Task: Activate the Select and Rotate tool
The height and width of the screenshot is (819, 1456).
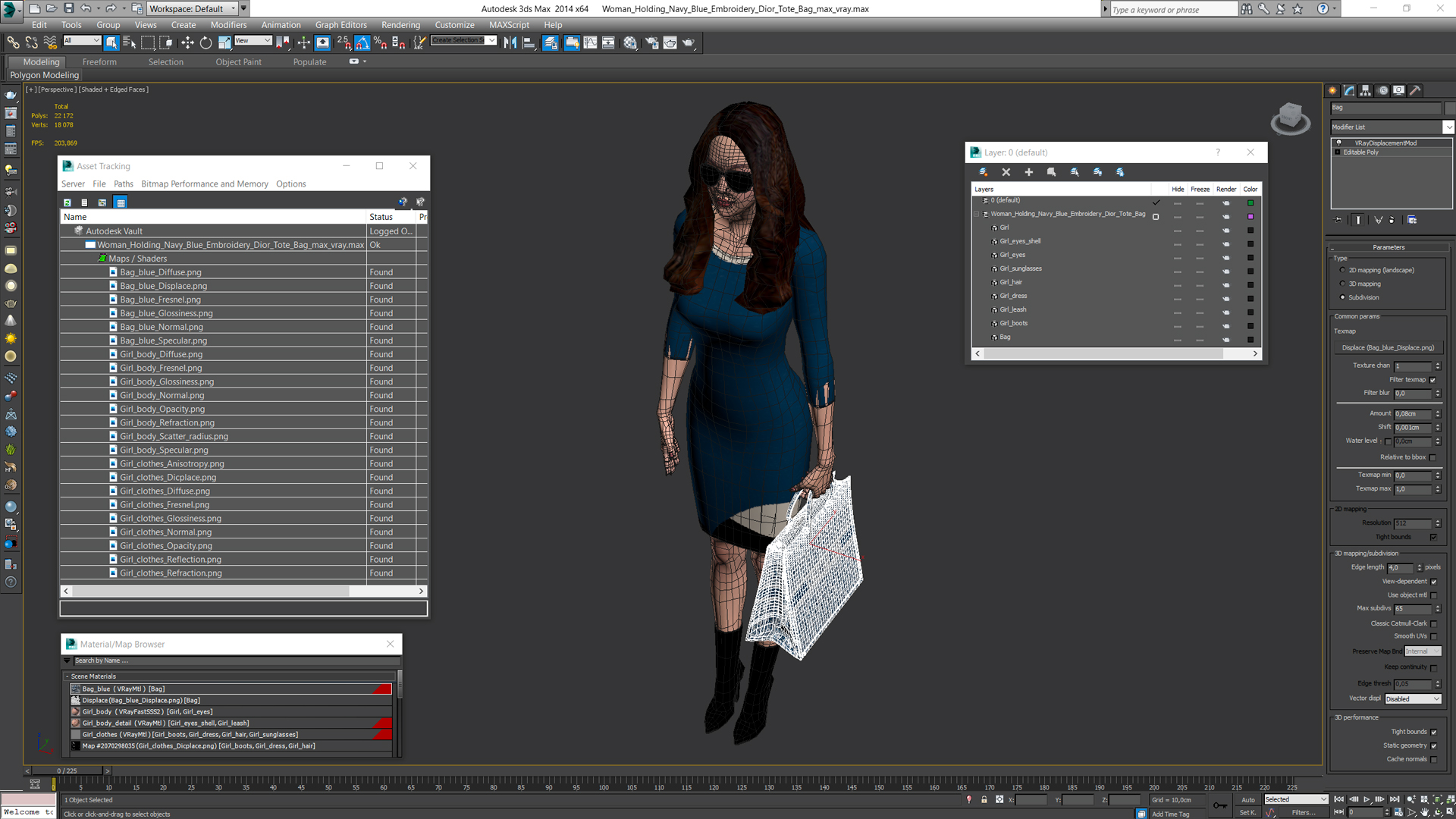Action: [206, 43]
